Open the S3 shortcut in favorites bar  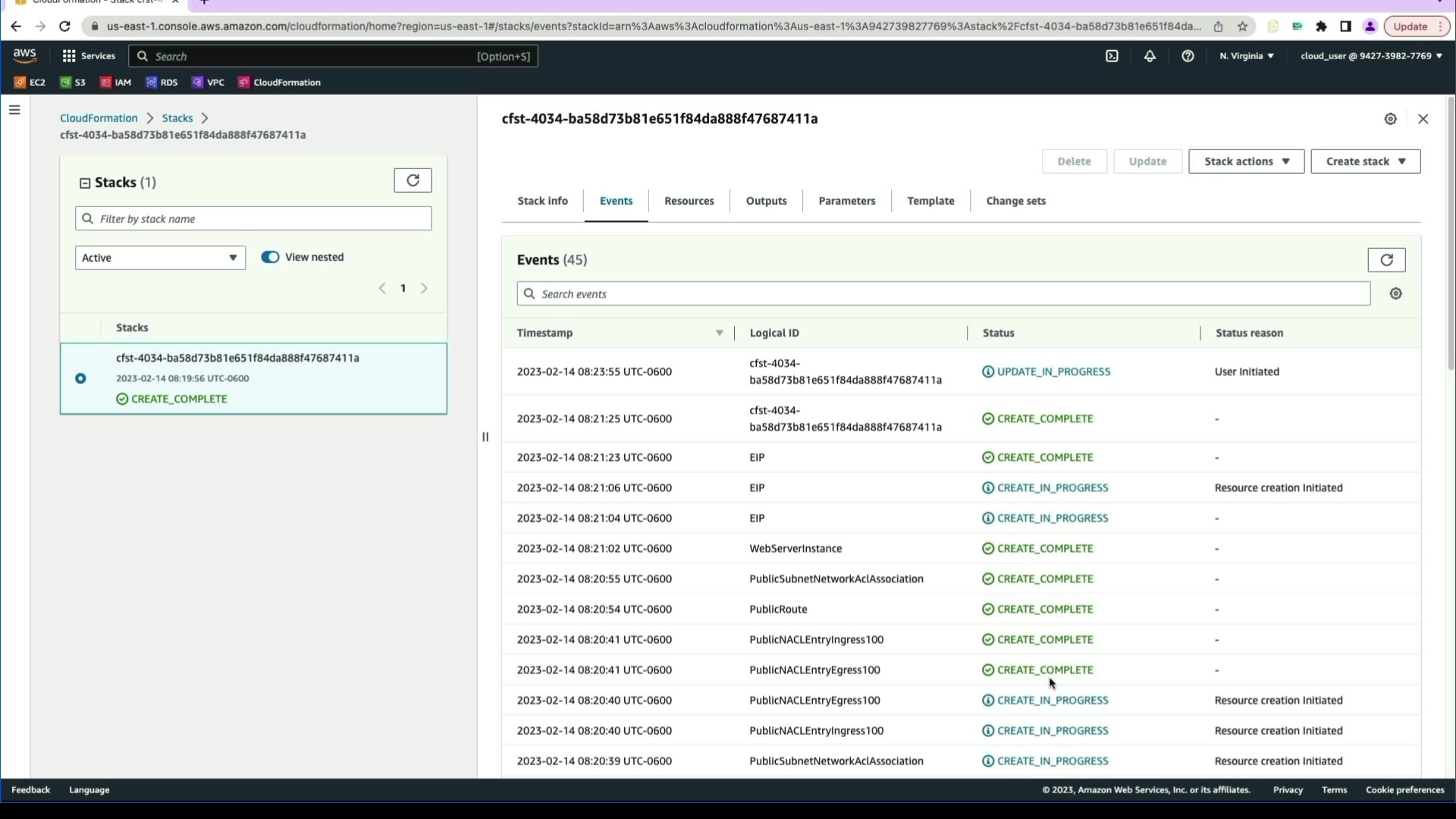73,83
